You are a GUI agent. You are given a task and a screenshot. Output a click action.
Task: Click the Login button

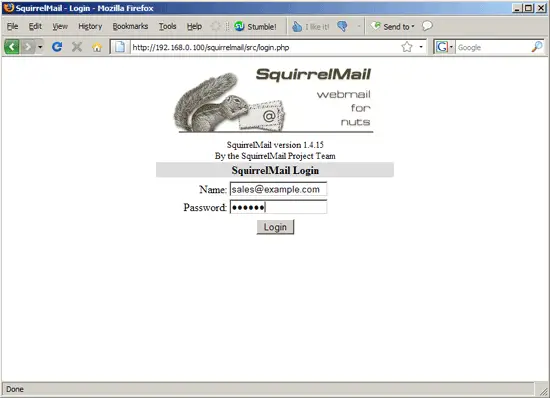(x=275, y=227)
